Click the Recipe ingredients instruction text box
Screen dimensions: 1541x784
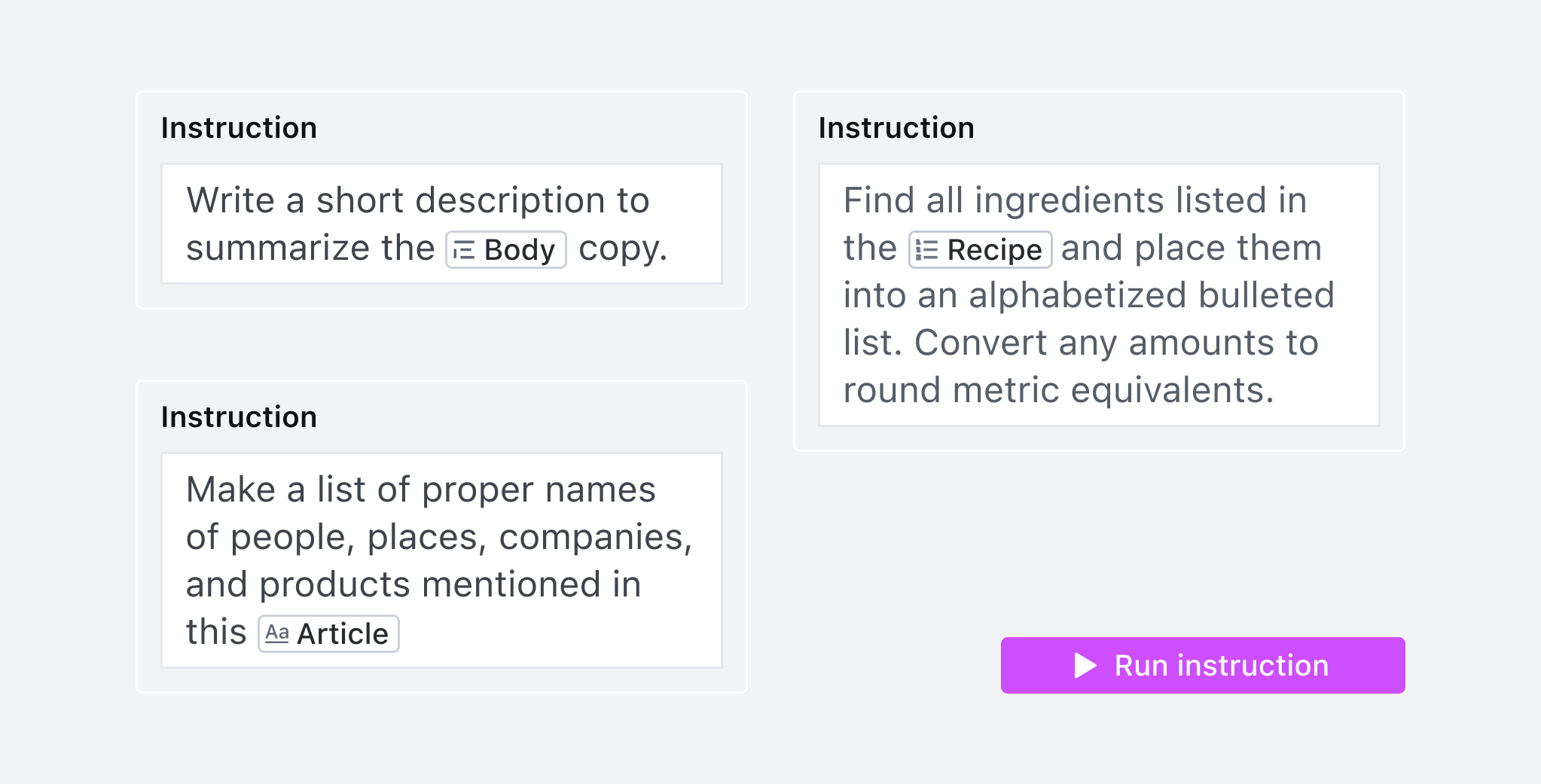click(x=1099, y=294)
